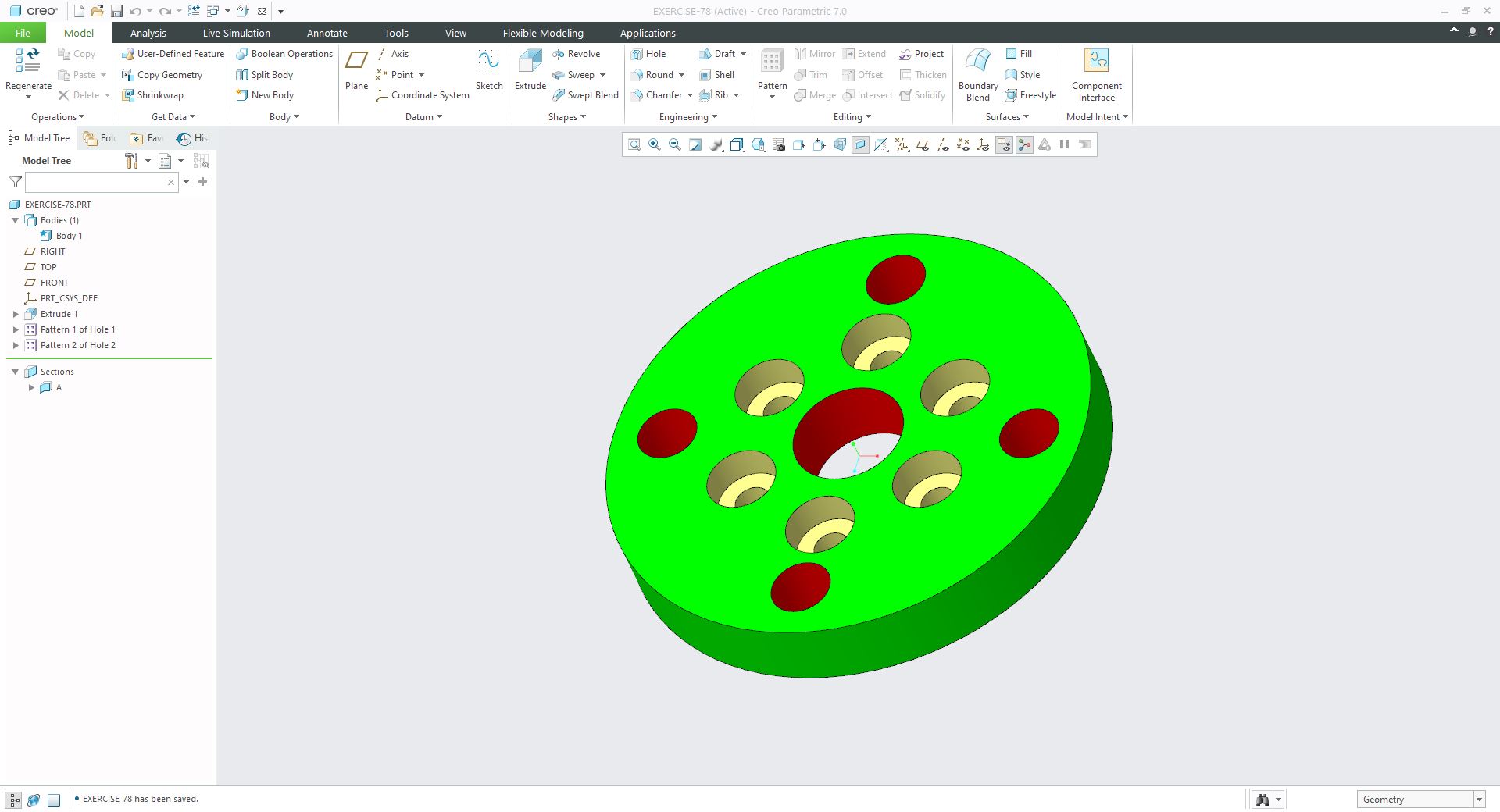Select the Revolve tool
Screen dimensions: 1500x812
pyautogui.click(x=576, y=54)
